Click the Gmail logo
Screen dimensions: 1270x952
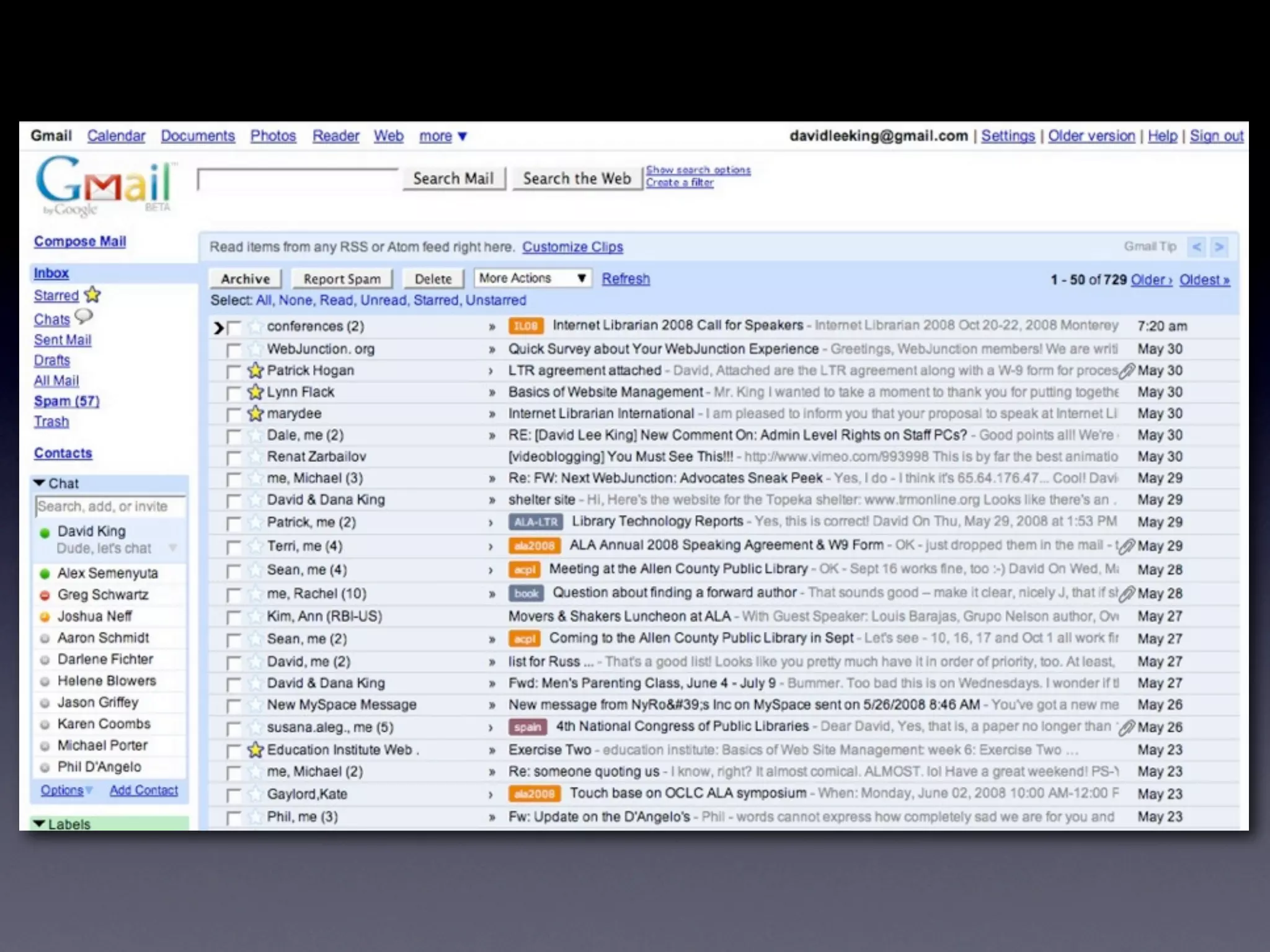click(104, 185)
